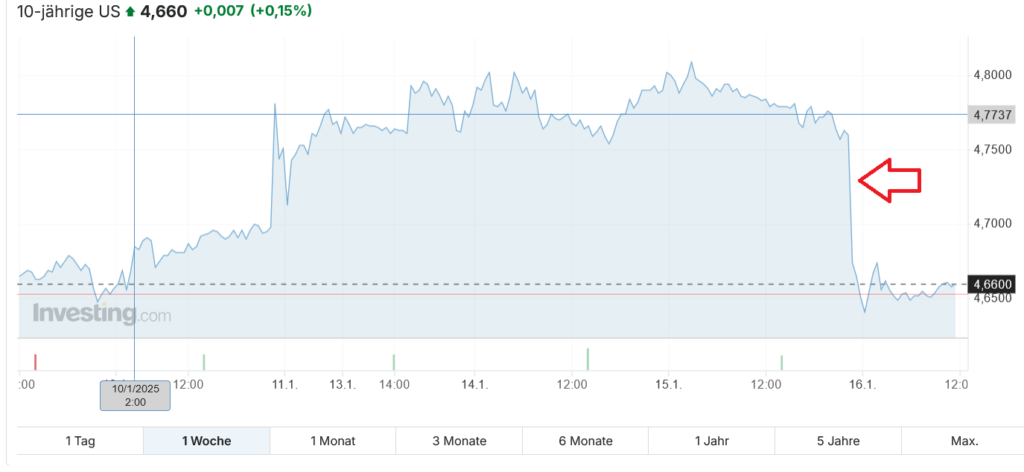Click the +0,007 (+0,15%) change value
The height and width of the screenshot is (472, 1024).
click(x=253, y=12)
